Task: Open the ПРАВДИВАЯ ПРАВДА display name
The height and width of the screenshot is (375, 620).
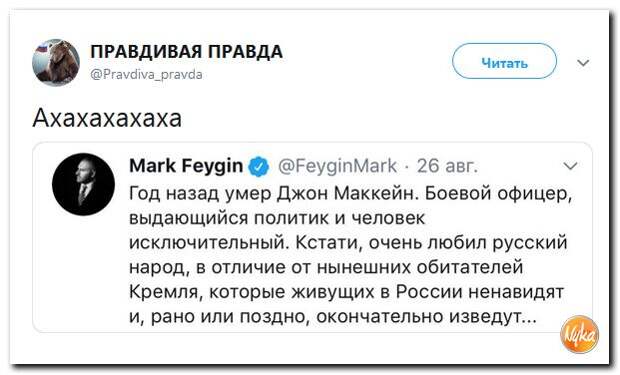Action: pyautogui.click(x=186, y=52)
